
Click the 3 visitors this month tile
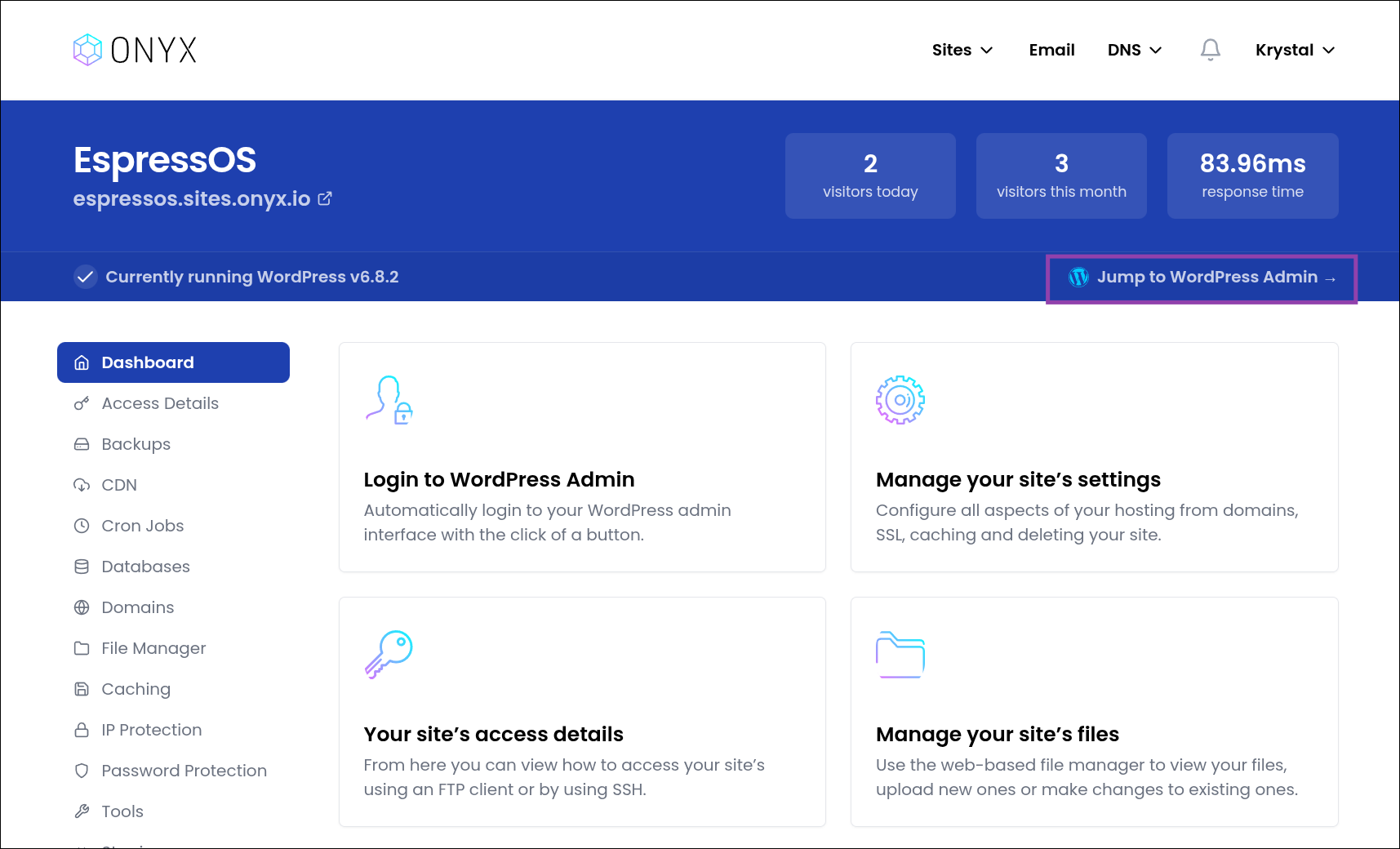coord(1061,176)
